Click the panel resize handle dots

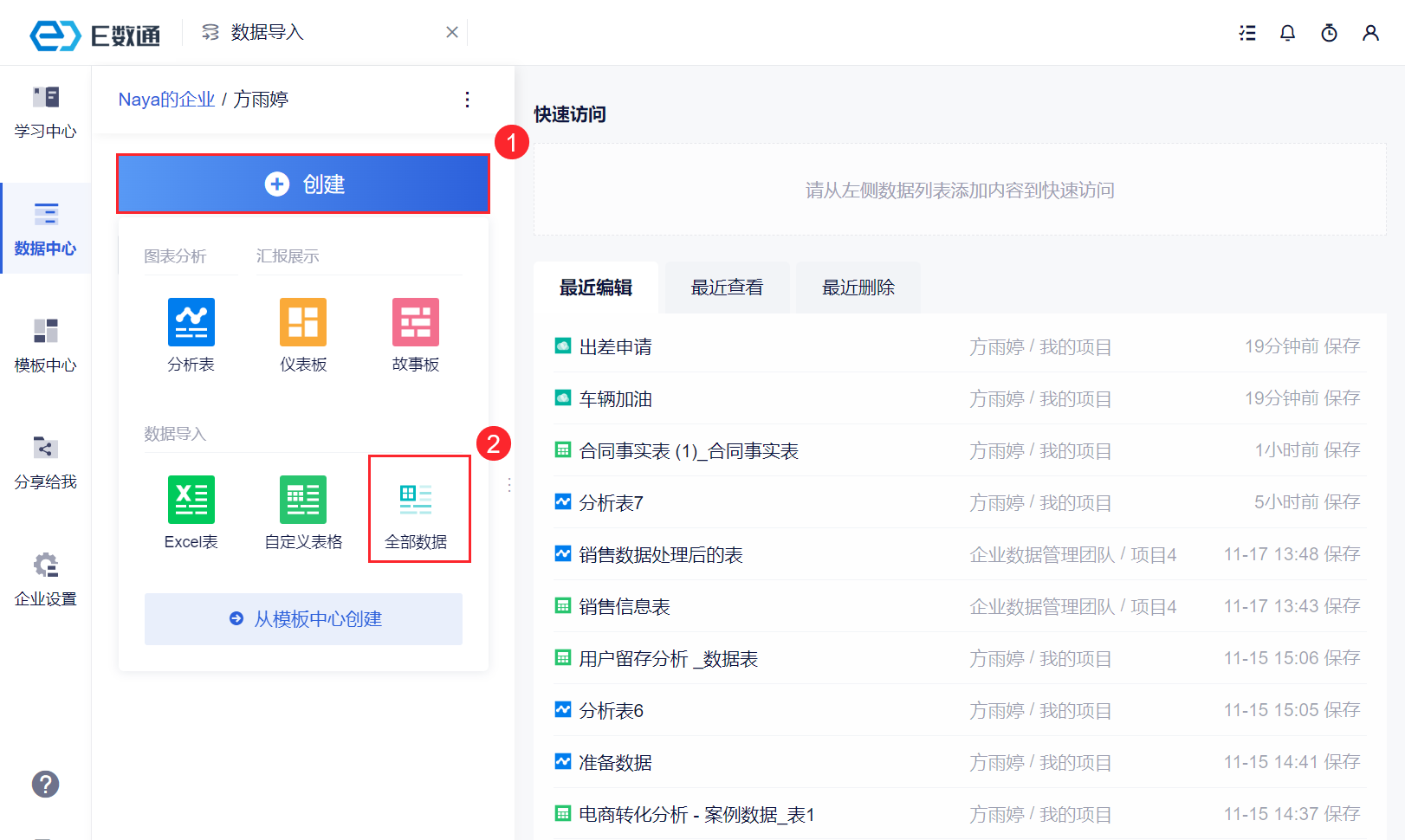pyautogui.click(x=509, y=485)
